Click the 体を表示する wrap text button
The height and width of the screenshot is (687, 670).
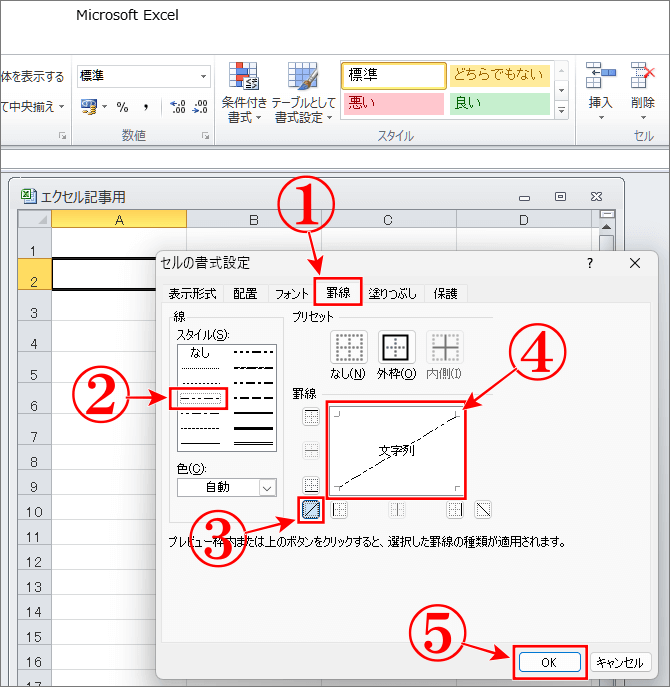click(33, 77)
